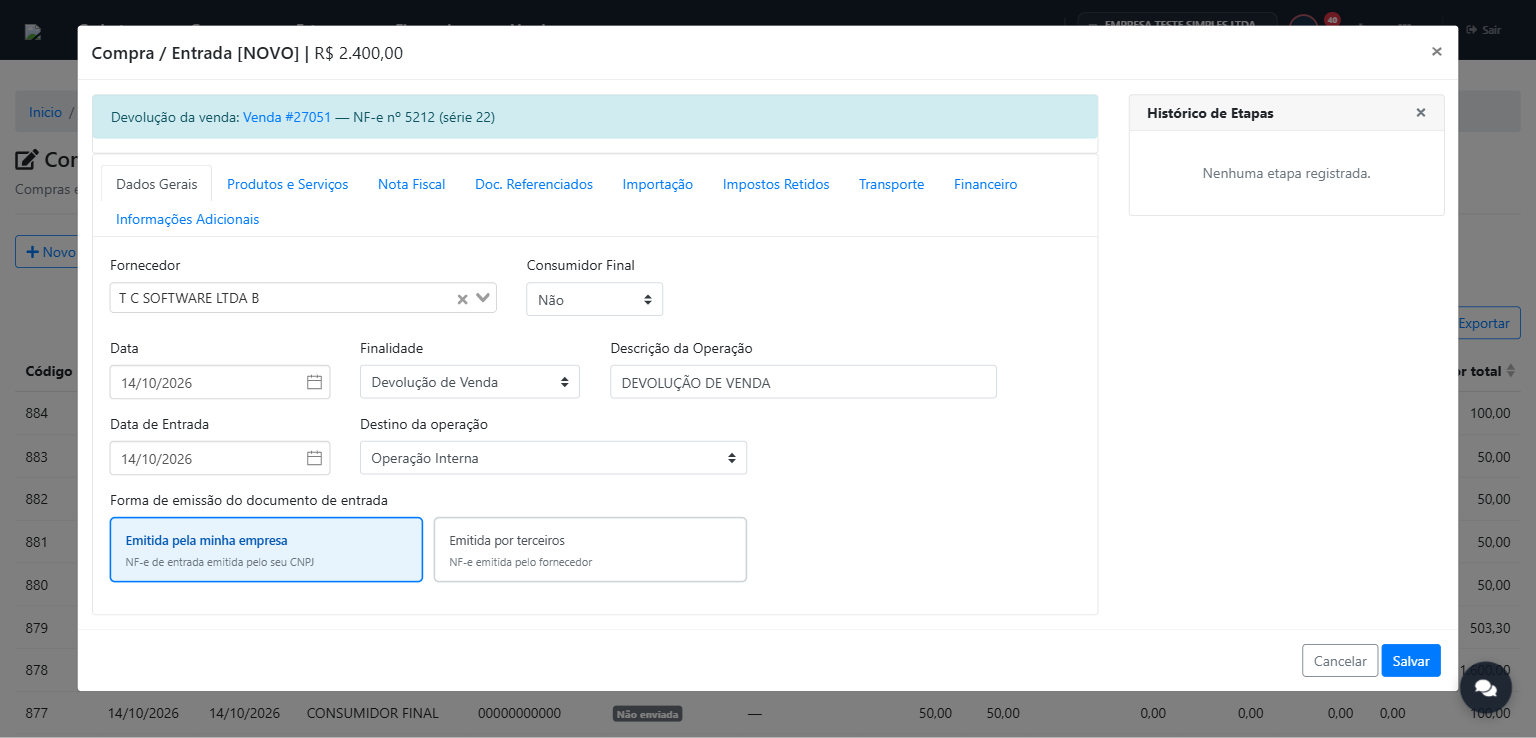The image size is (1536, 738).
Task: Click the Cancelar button
Action: (1340, 661)
